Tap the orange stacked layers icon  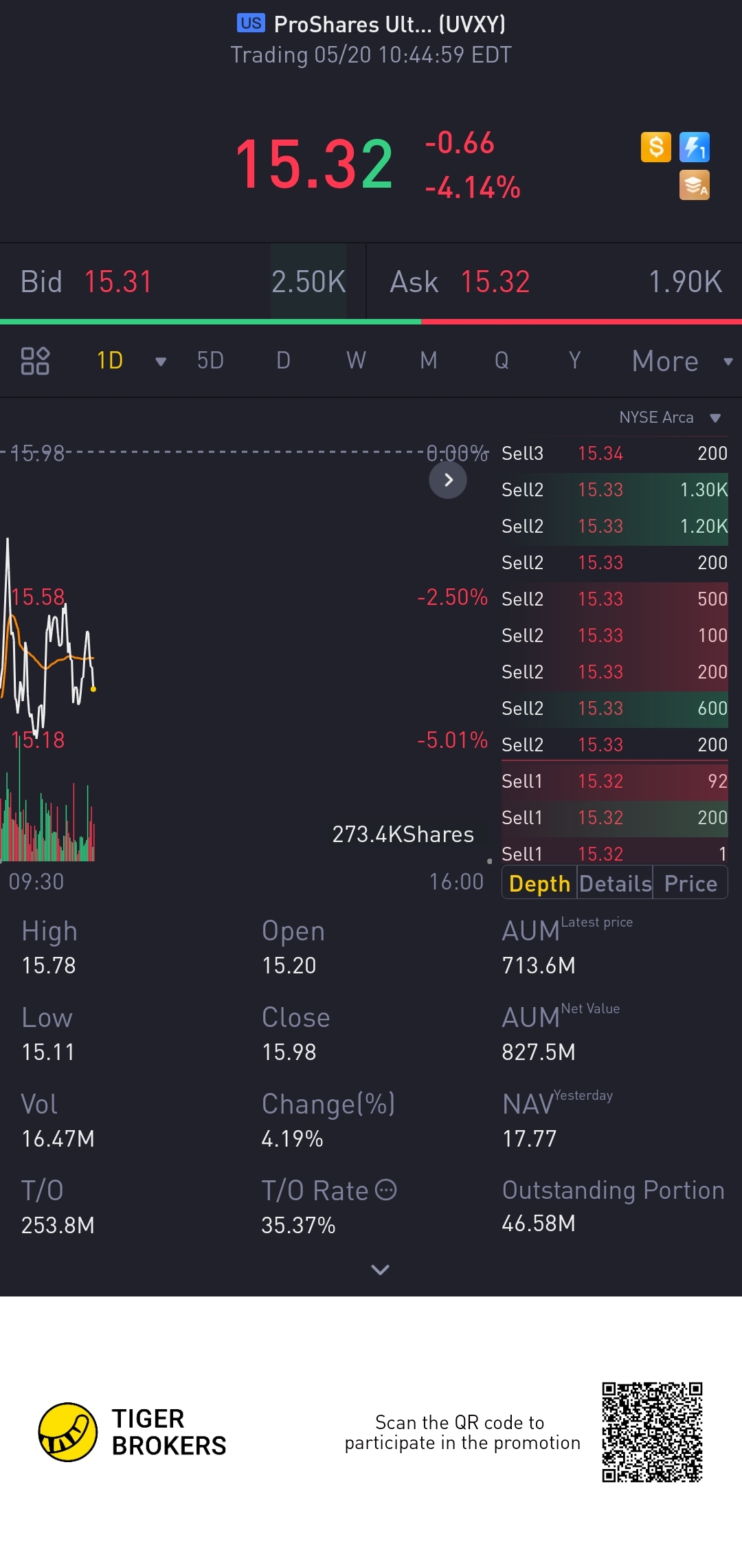click(x=694, y=186)
